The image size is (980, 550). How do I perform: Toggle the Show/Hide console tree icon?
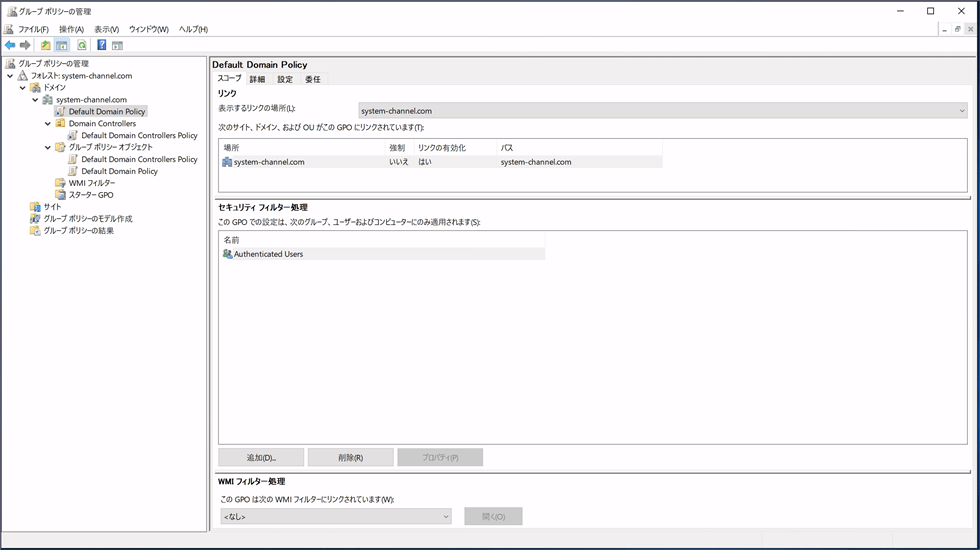coord(62,45)
